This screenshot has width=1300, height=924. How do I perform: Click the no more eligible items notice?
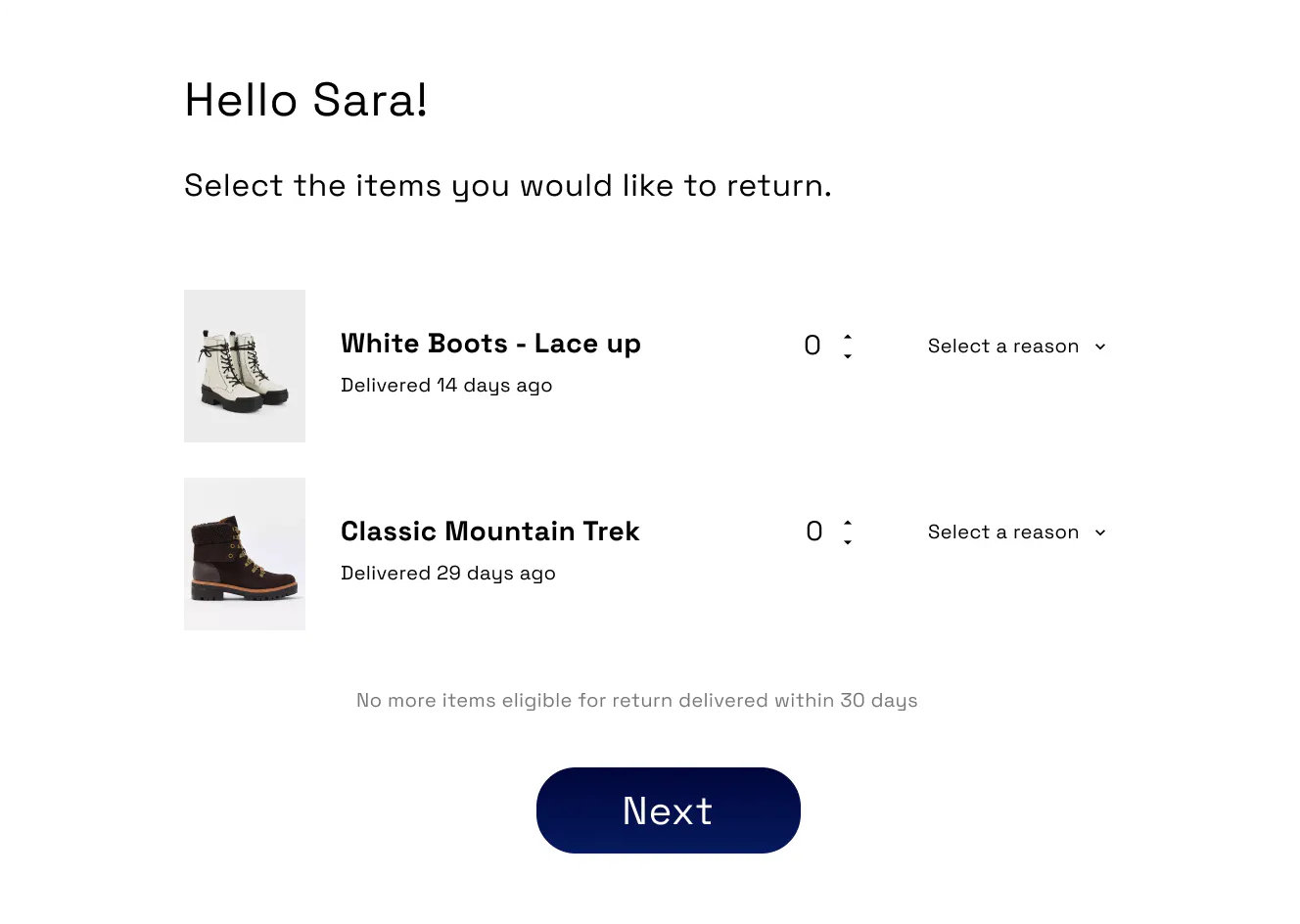(636, 700)
